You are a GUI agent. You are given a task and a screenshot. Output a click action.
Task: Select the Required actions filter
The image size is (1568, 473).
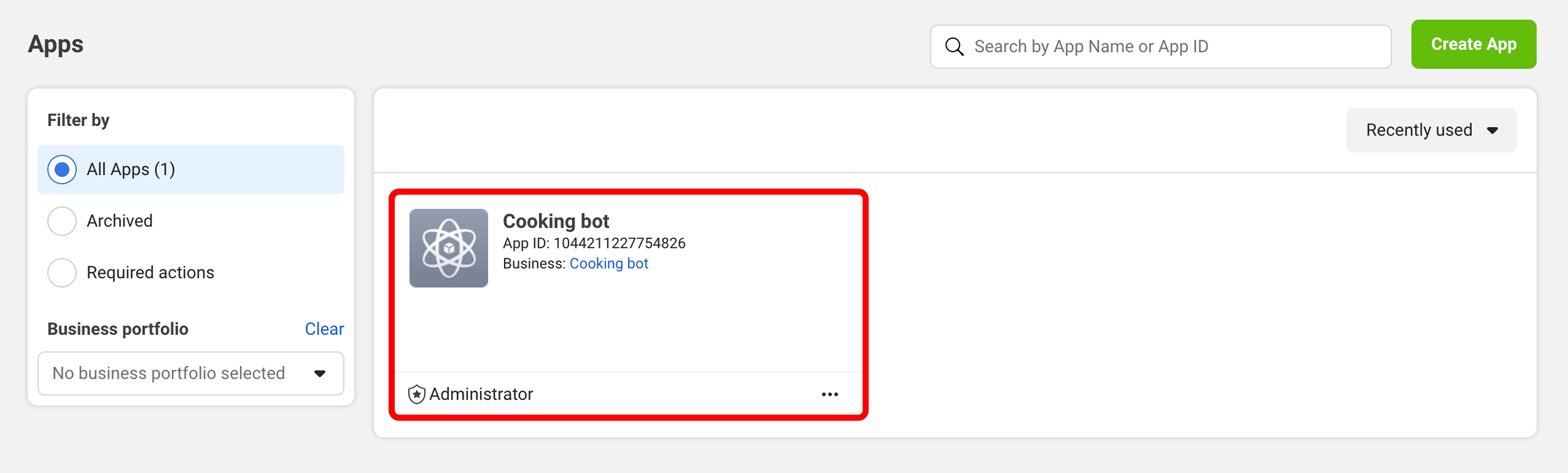pos(131,273)
